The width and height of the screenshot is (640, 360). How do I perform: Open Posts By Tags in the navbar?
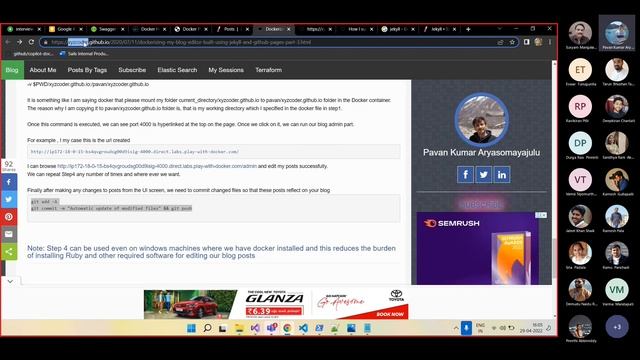pyautogui.click(x=87, y=70)
